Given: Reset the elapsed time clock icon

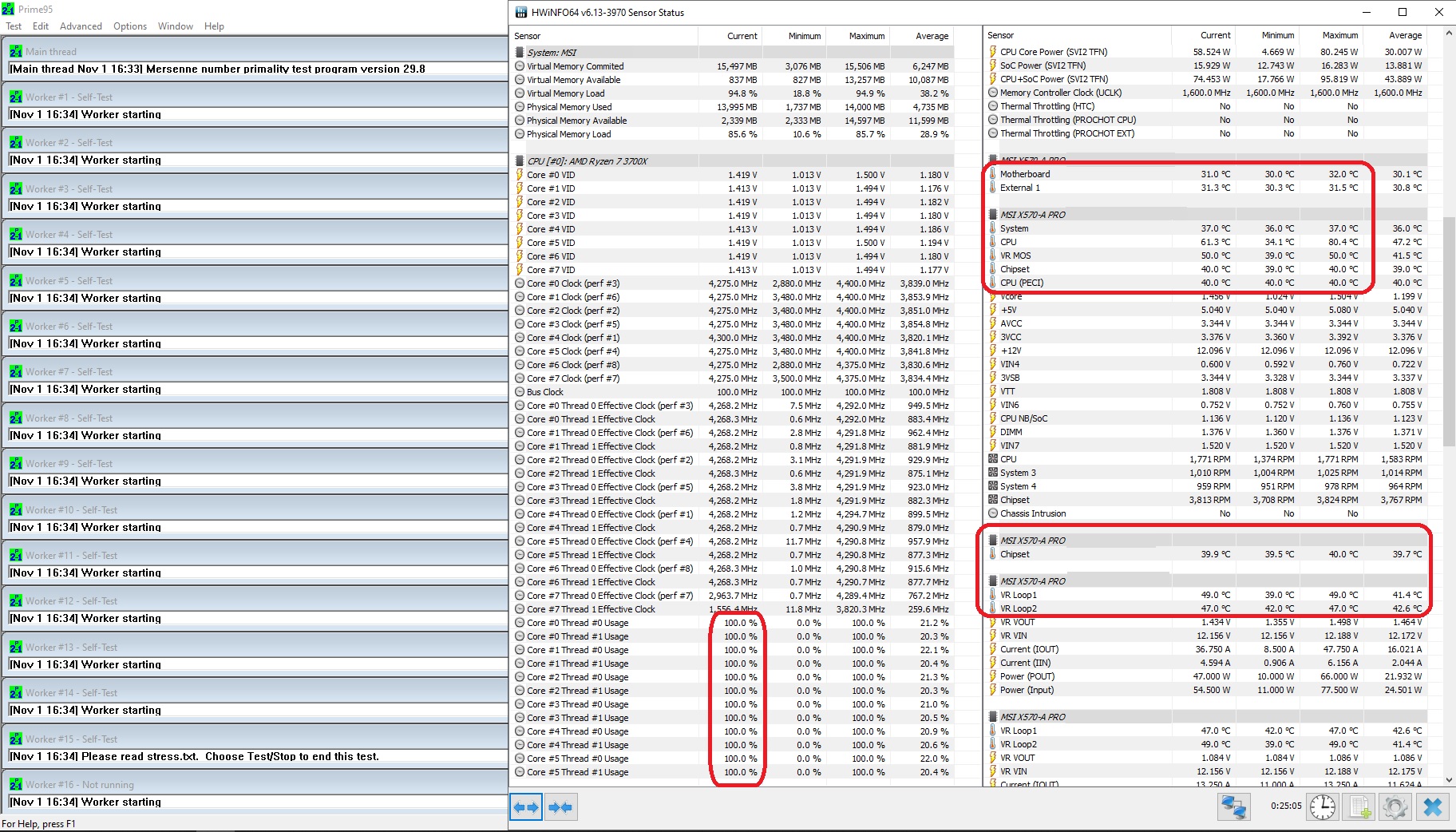Looking at the screenshot, I should click(x=1323, y=806).
